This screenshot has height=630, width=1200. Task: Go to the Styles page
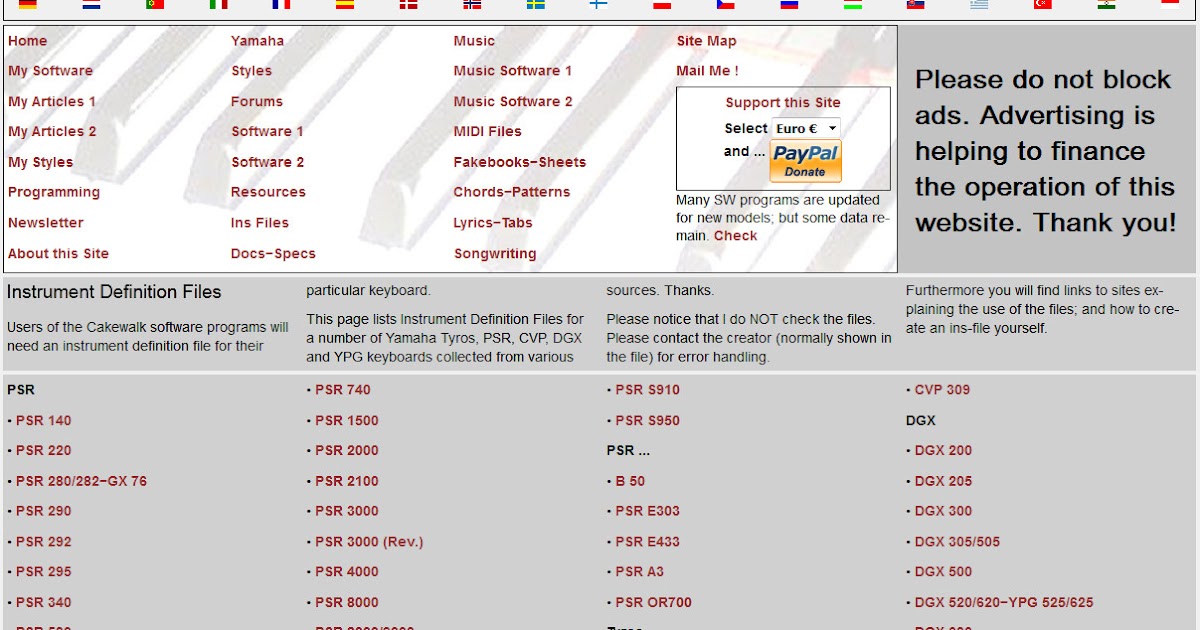tap(251, 71)
